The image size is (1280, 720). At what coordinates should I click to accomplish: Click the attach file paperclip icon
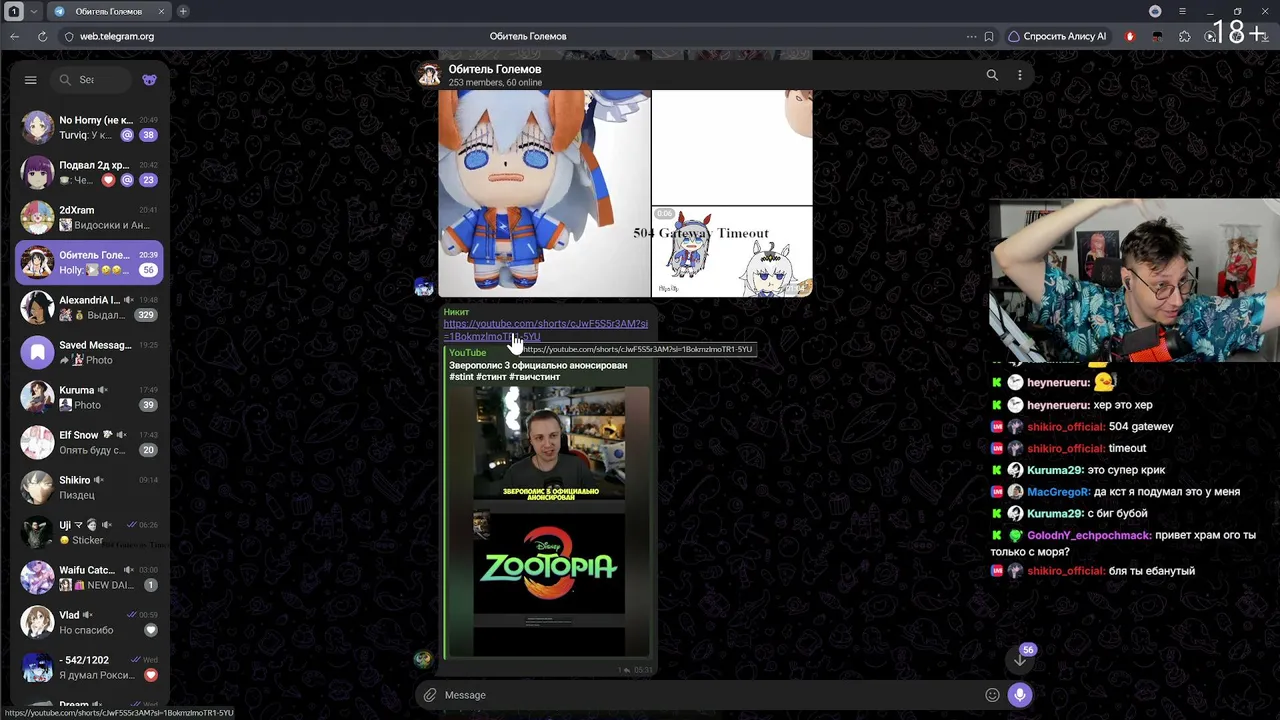coord(429,695)
